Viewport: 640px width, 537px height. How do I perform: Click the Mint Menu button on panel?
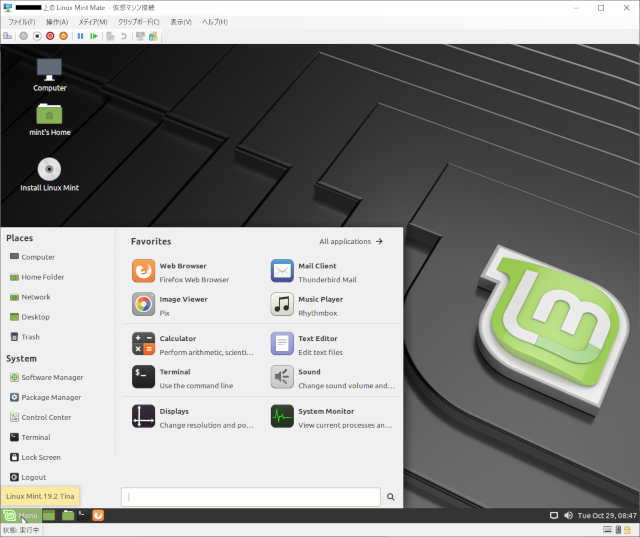pos(20,515)
